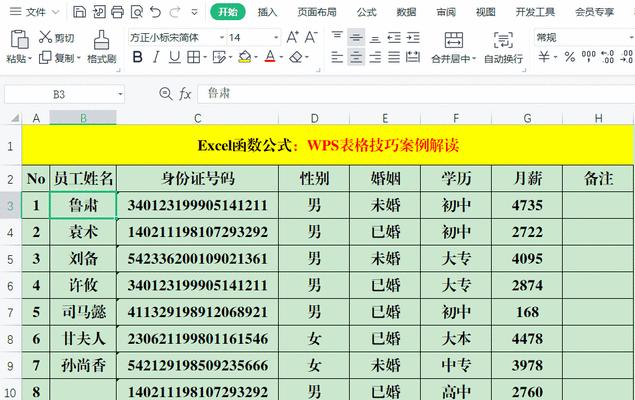Toggle align left
Viewport: 635px width, 400px height.
pos(337,57)
